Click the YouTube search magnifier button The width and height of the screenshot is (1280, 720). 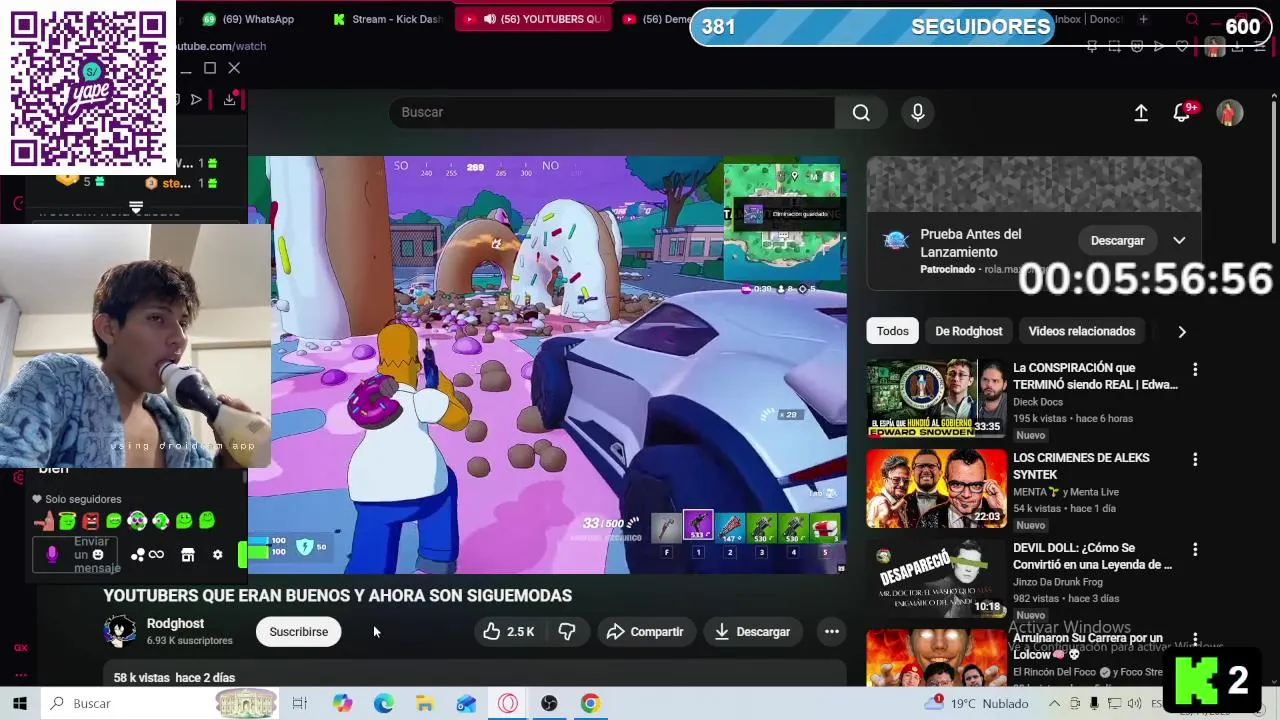click(861, 113)
